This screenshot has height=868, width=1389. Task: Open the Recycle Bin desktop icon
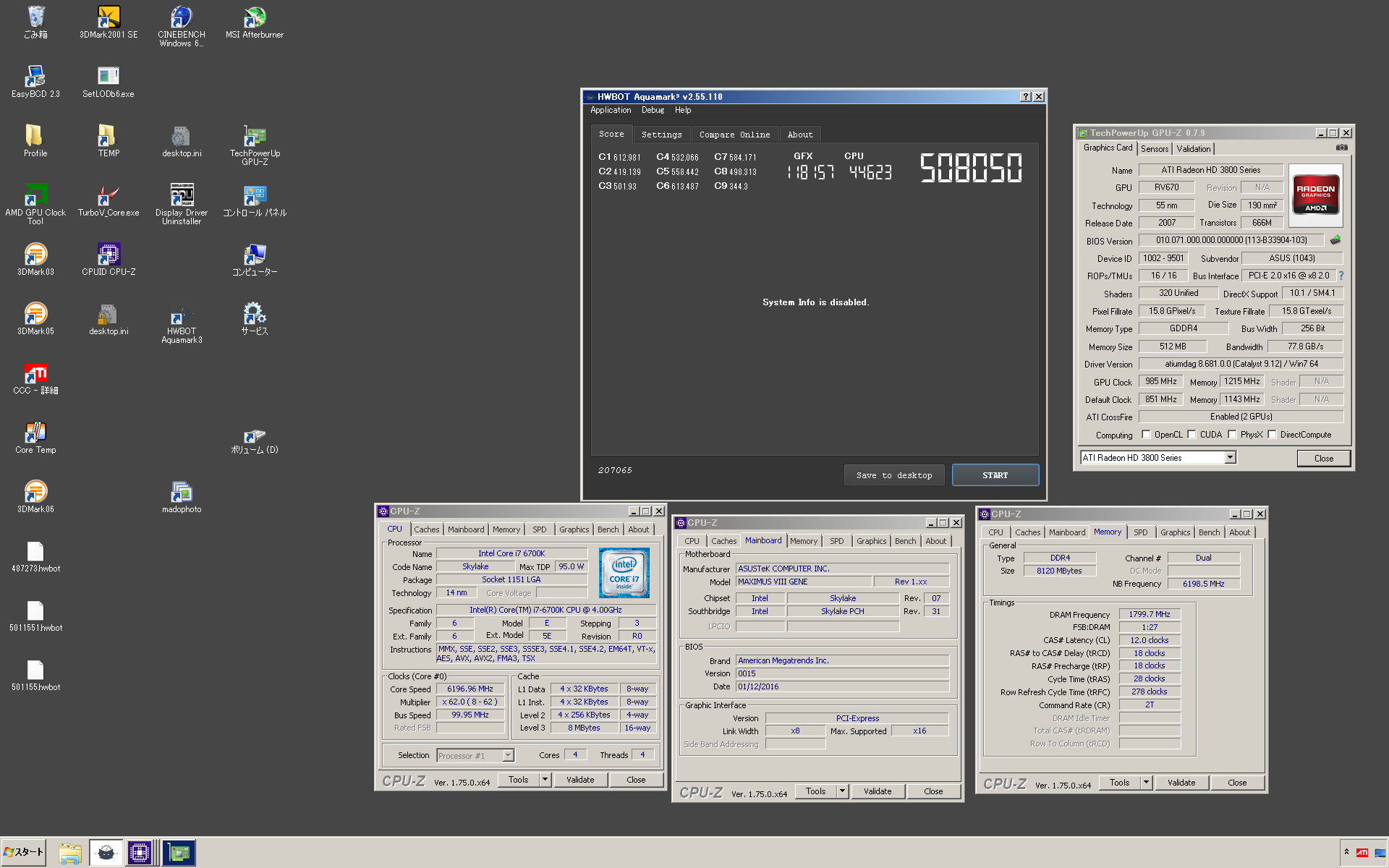35,22
